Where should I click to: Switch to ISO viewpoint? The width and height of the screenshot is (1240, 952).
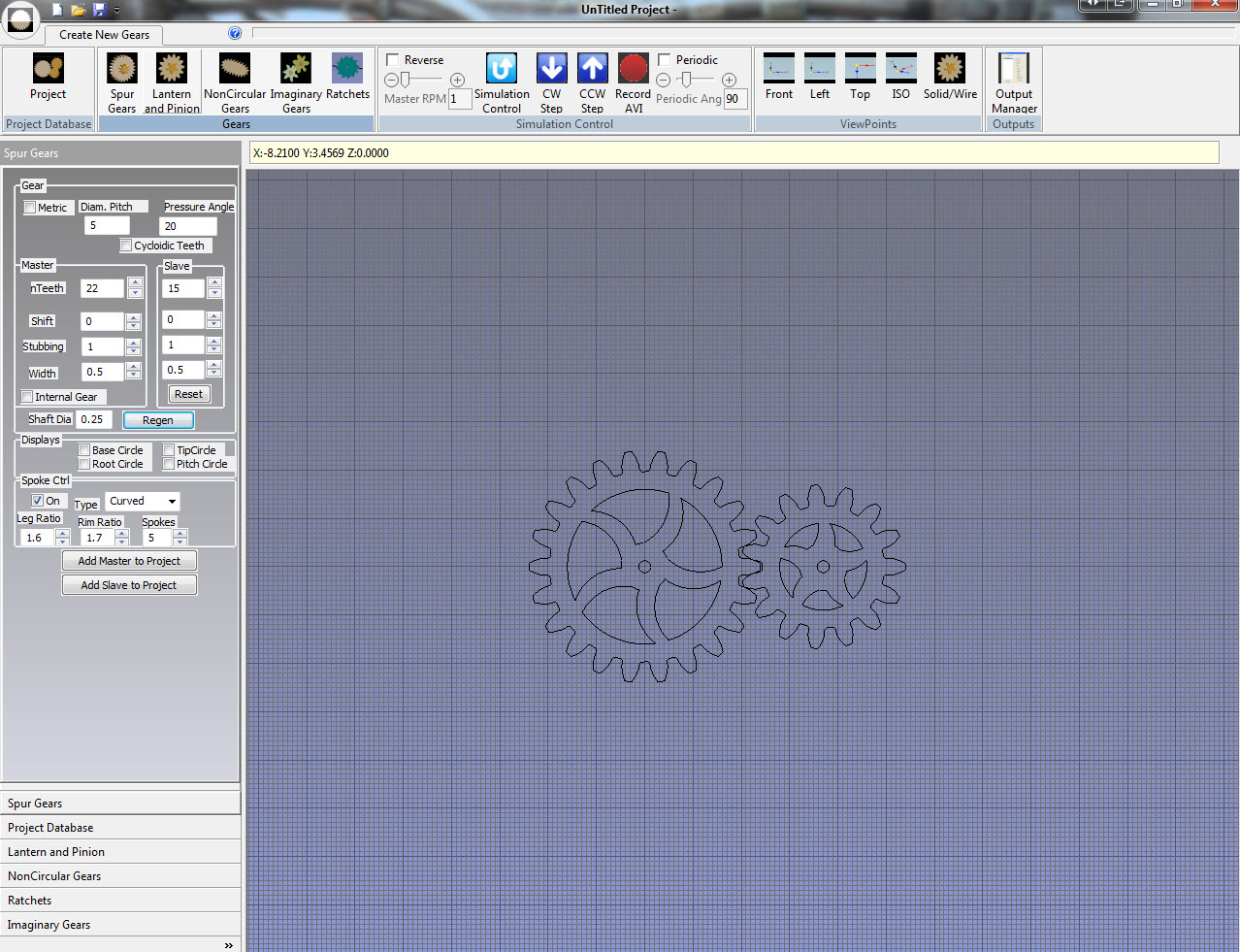[900, 70]
